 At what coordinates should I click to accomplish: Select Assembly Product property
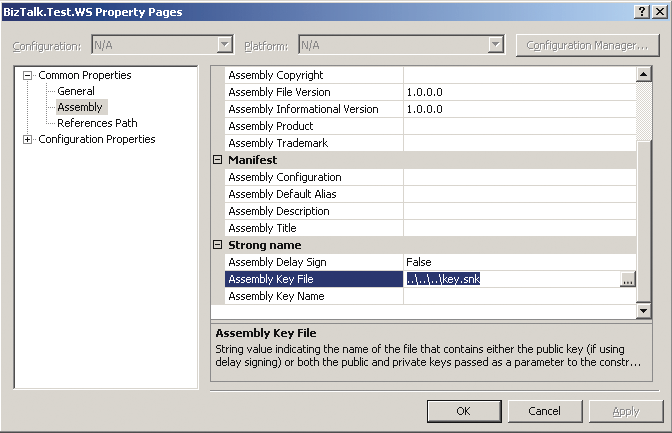(x=314, y=126)
